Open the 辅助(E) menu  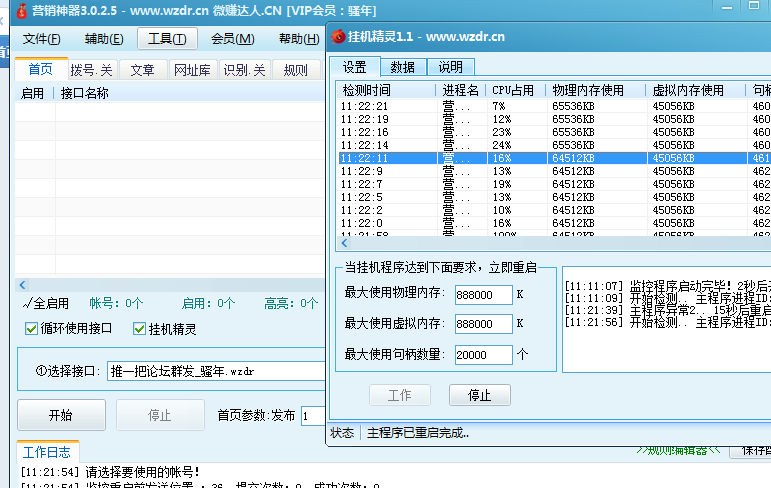104,39
